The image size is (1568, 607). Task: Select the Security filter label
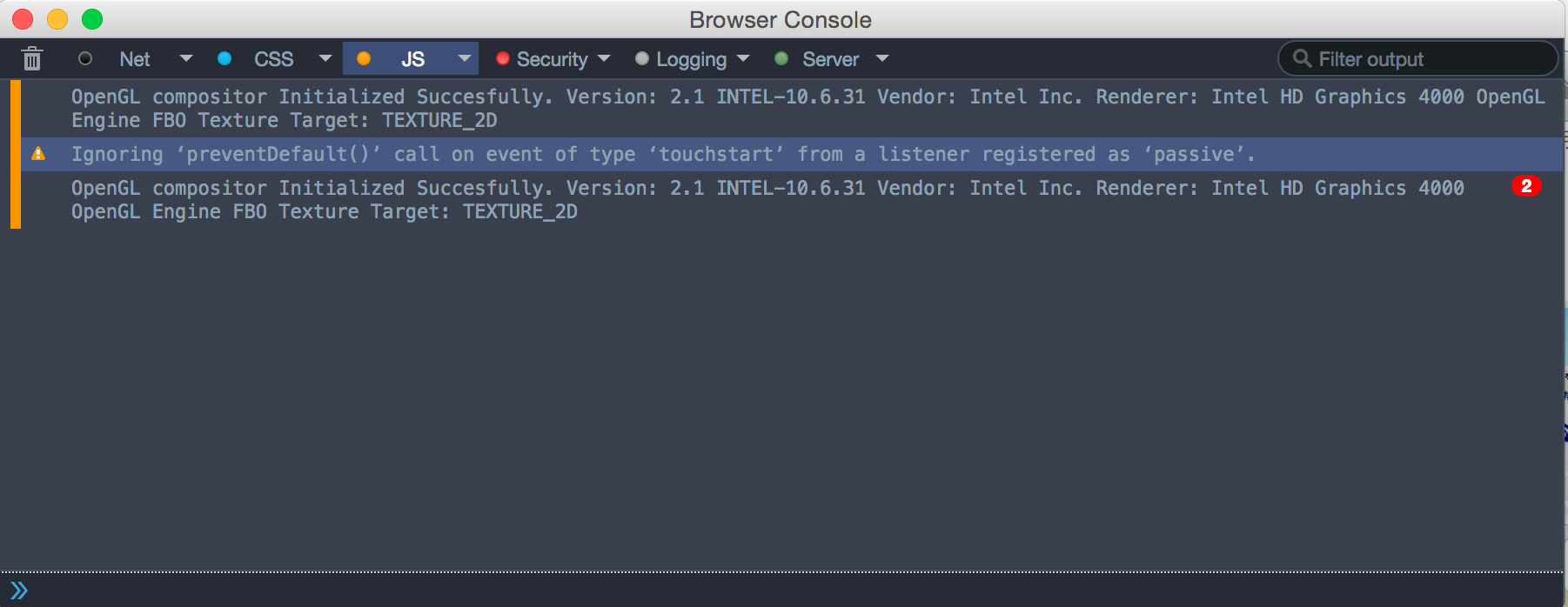(552, 59)
